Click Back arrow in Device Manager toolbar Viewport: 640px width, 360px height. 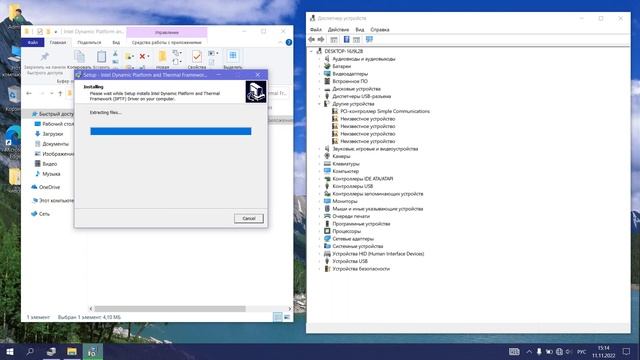pos(312,40)
